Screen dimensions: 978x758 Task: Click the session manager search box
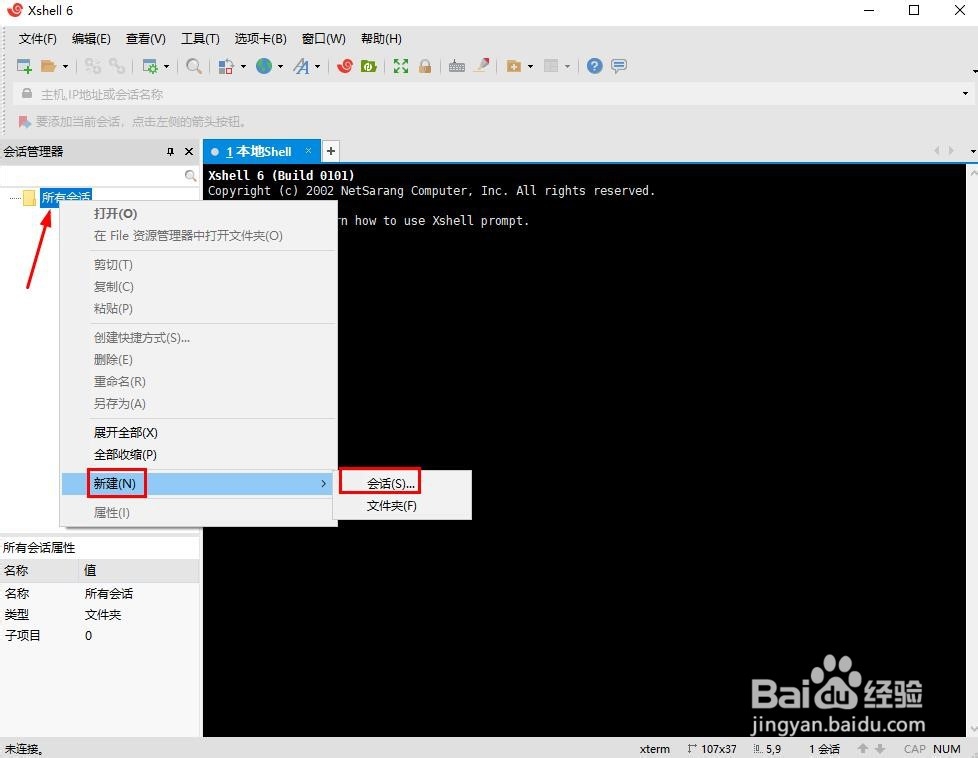(x=100, y=176)
